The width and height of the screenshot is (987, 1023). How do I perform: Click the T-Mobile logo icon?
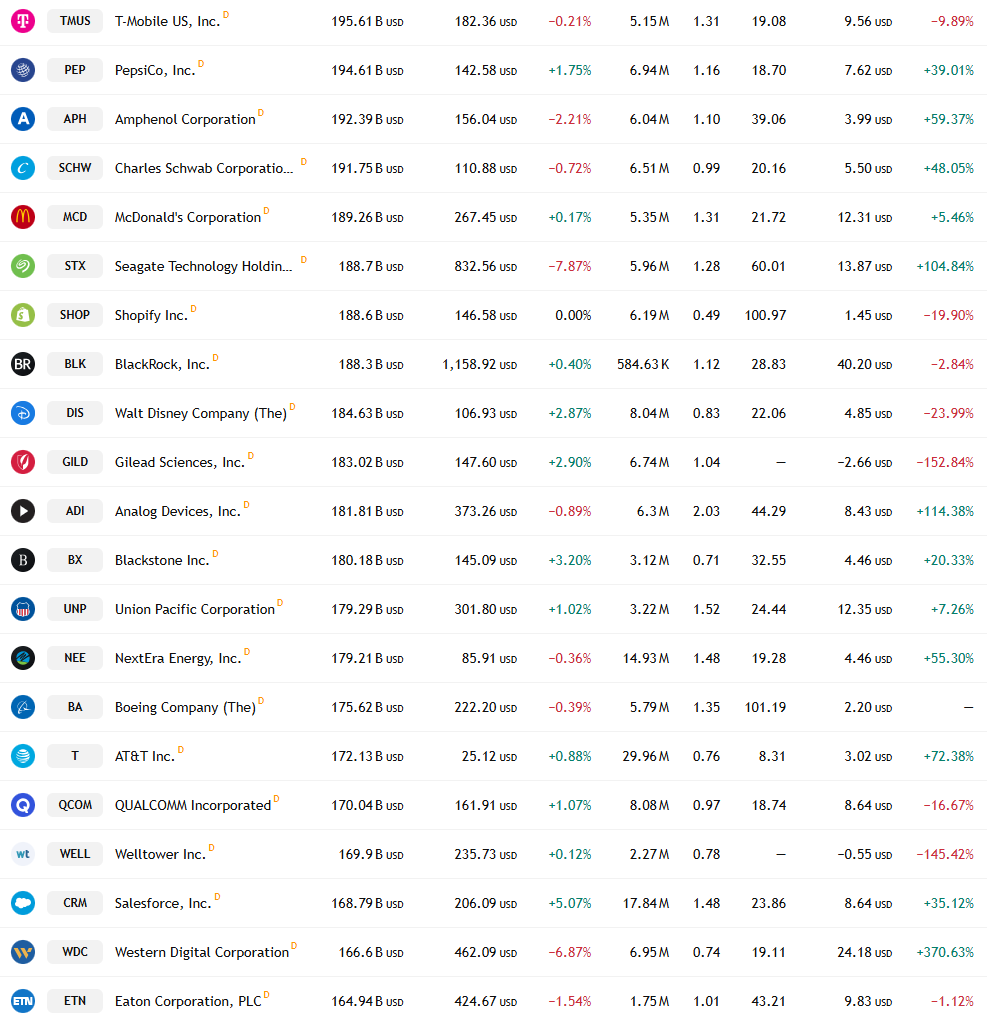pyautogui.click(x=23, y=21)
